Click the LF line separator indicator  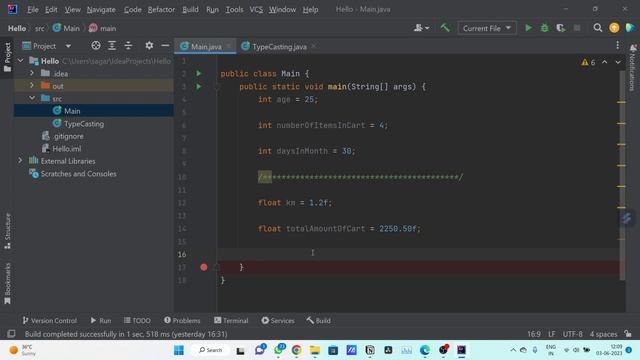[x=551, y=334]
